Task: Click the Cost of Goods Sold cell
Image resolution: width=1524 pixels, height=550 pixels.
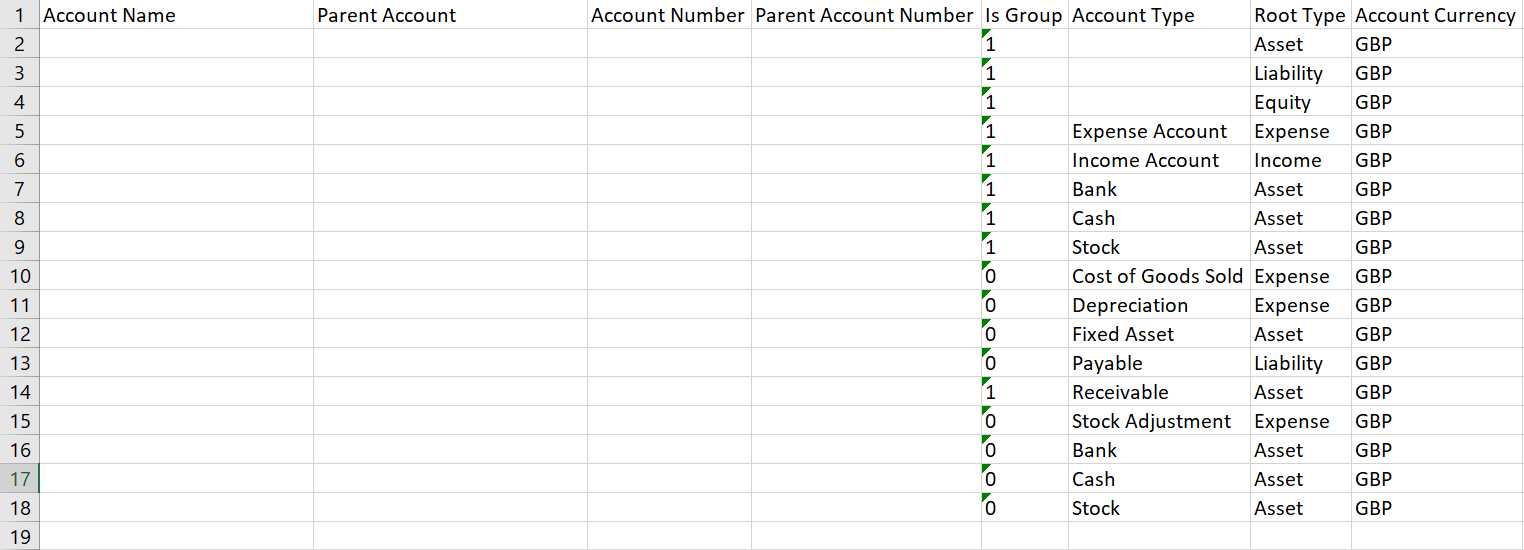Action: [x=1157, y=276]
